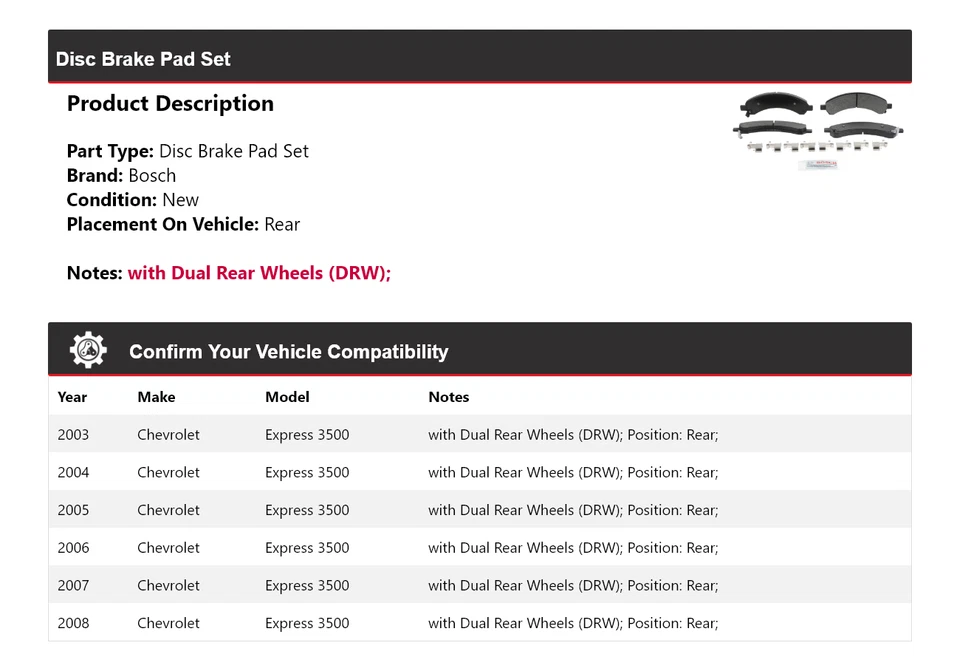This screenshot has width=960, height=671.
Task: Click the Notes column header in the table
Action: (449, 397)
